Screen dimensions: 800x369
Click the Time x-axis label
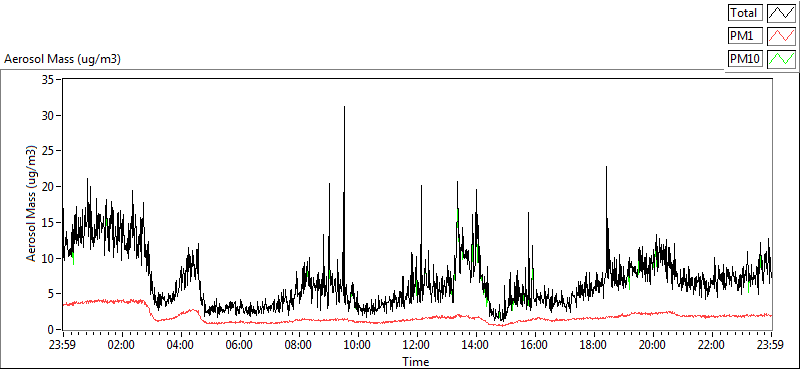(415, 362)
